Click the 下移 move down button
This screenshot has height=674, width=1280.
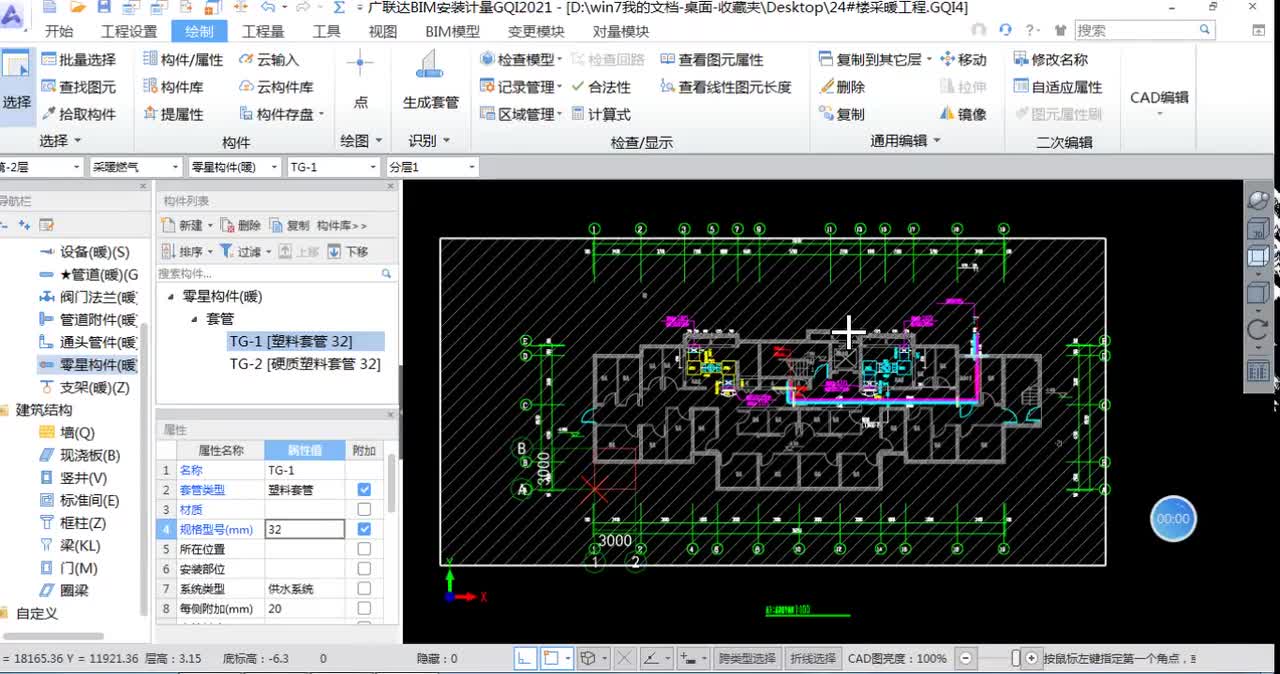(348, 252)
